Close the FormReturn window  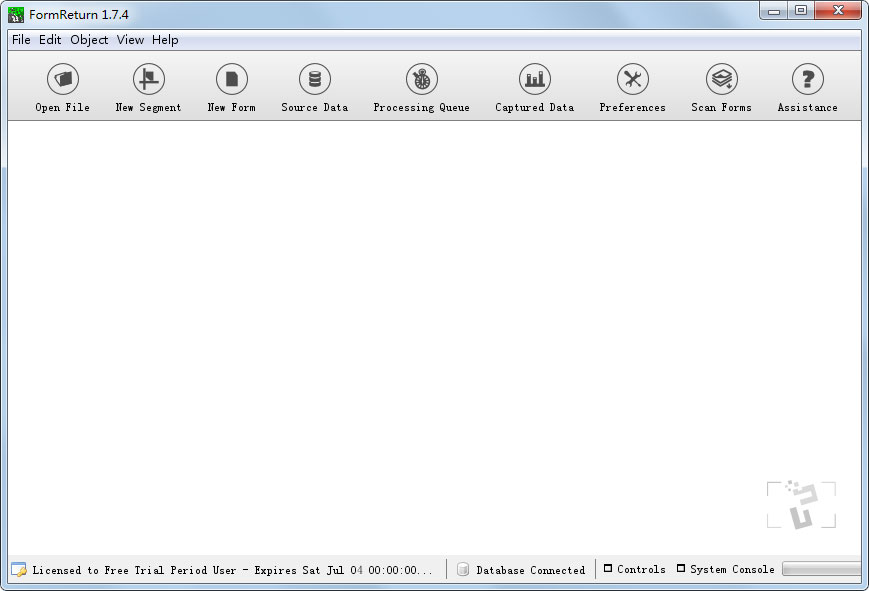tap(838, 11)
